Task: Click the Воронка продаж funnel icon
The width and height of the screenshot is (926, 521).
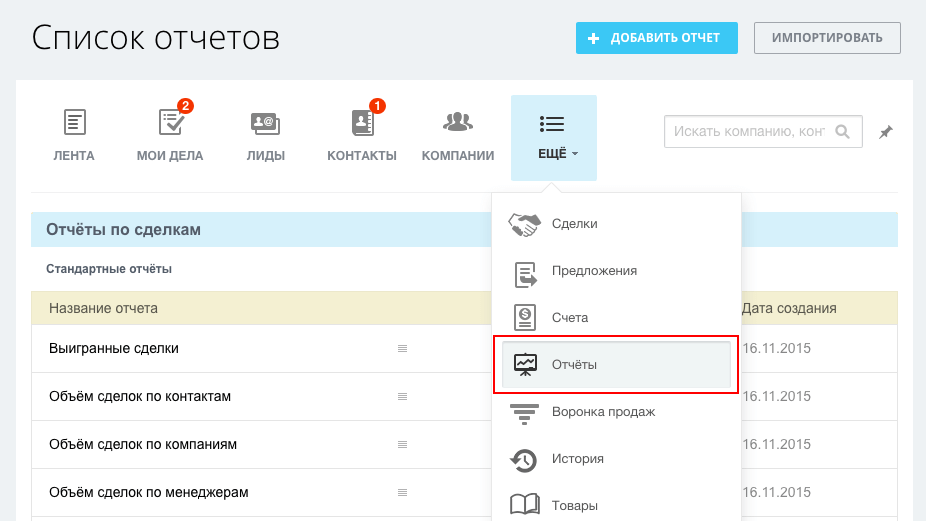Action: [x=524, y=414]
